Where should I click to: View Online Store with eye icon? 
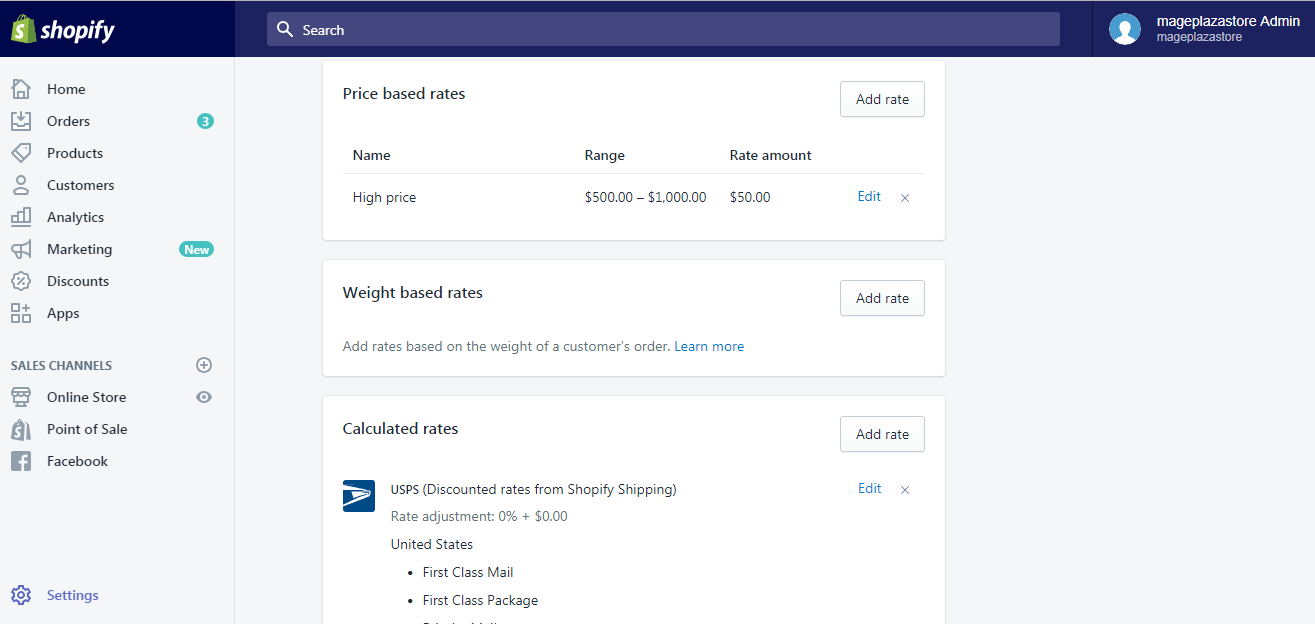[204, 397]
